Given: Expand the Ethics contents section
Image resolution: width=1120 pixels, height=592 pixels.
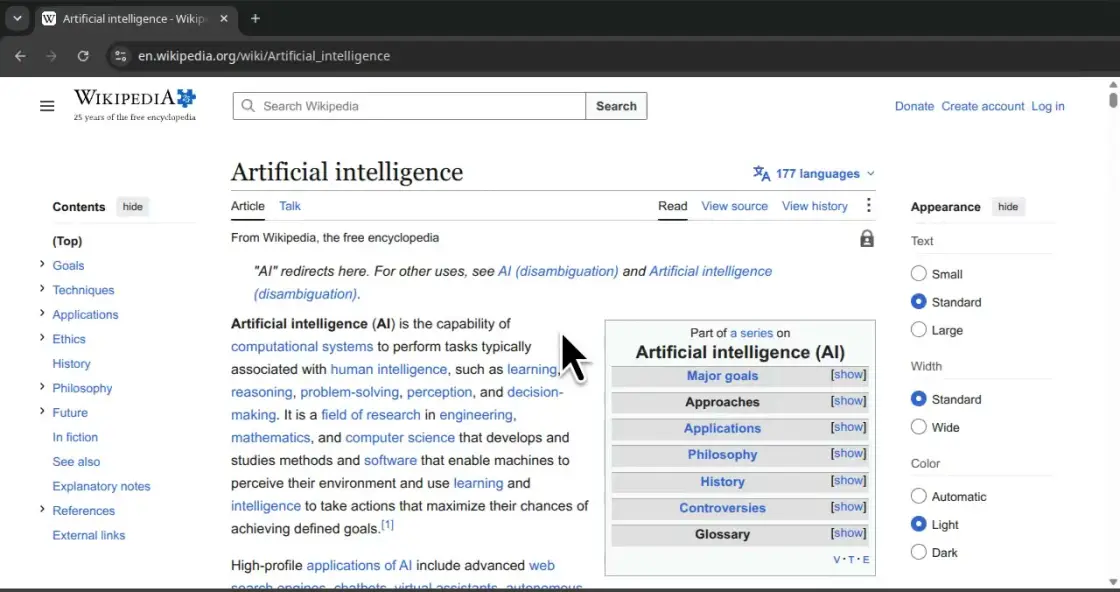Looking at the screenshot, I should [42, 338].
